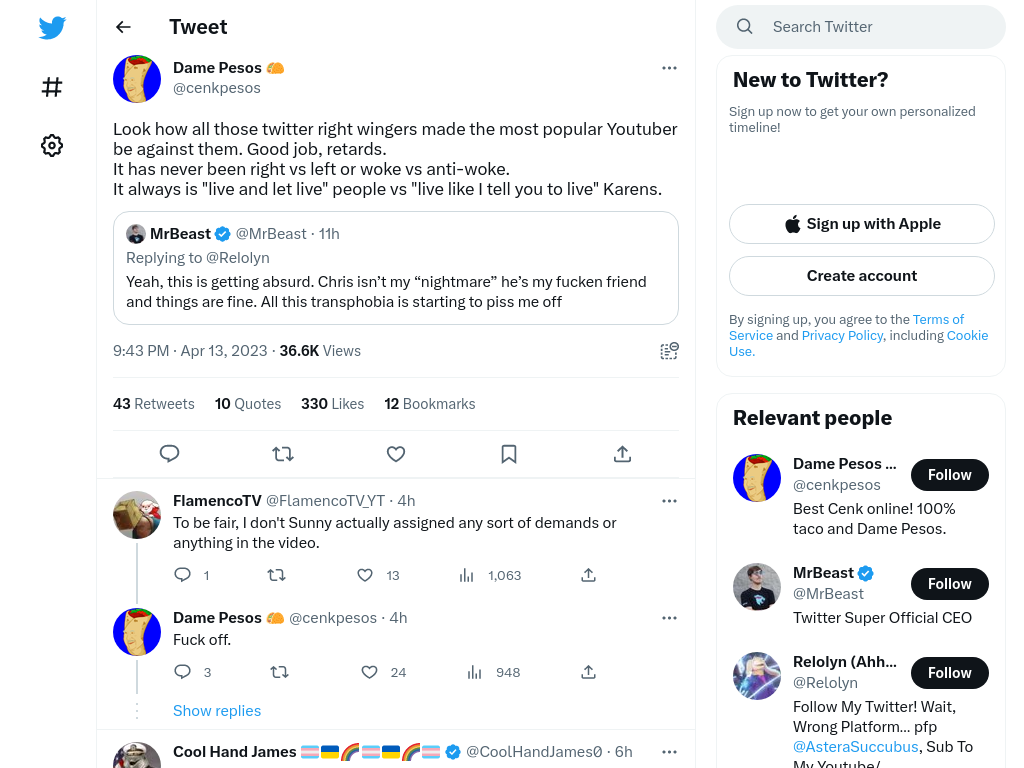
Task: Retweet the main Dame Pesos tweet
Action: (x=283, y=454)
